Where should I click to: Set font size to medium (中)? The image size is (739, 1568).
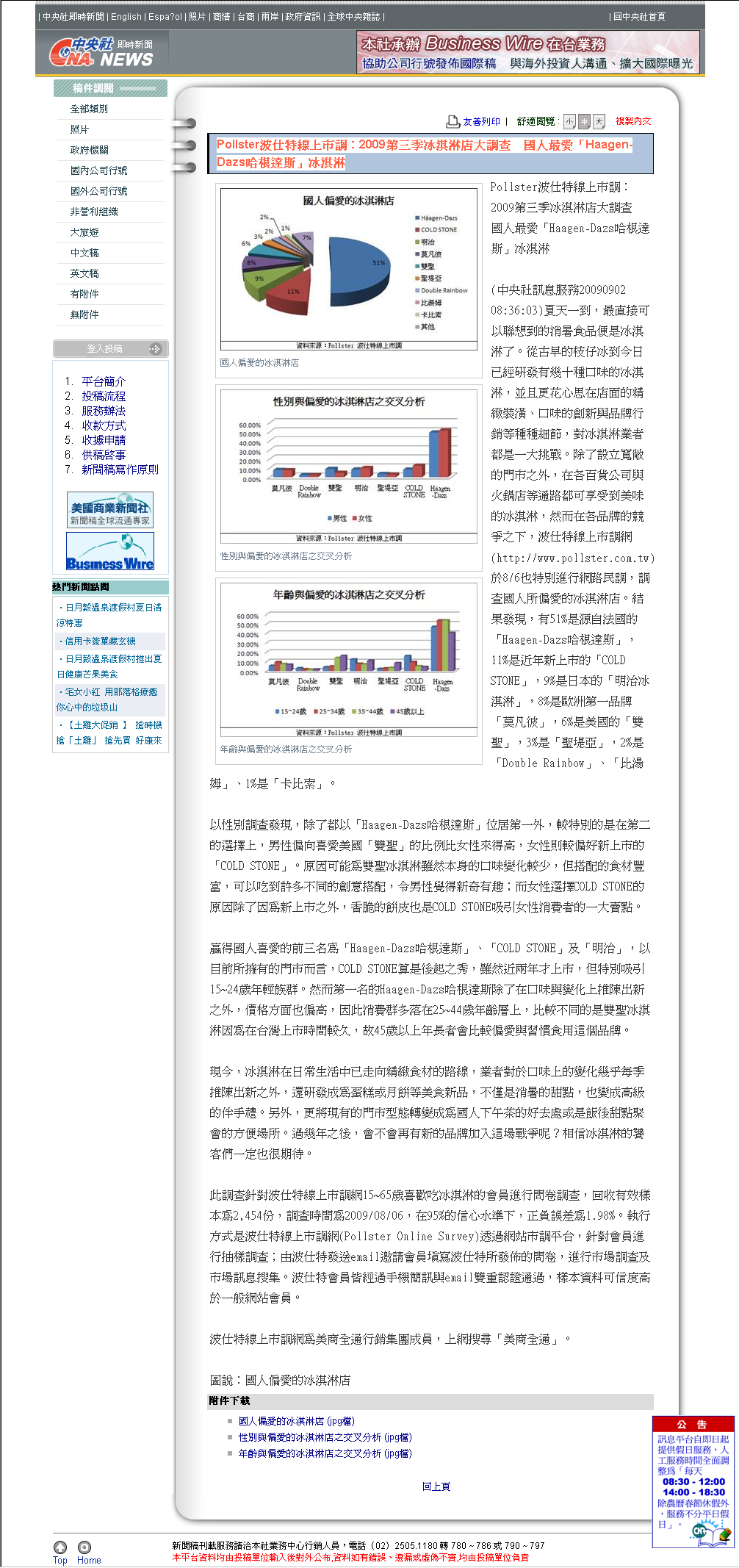585,121
